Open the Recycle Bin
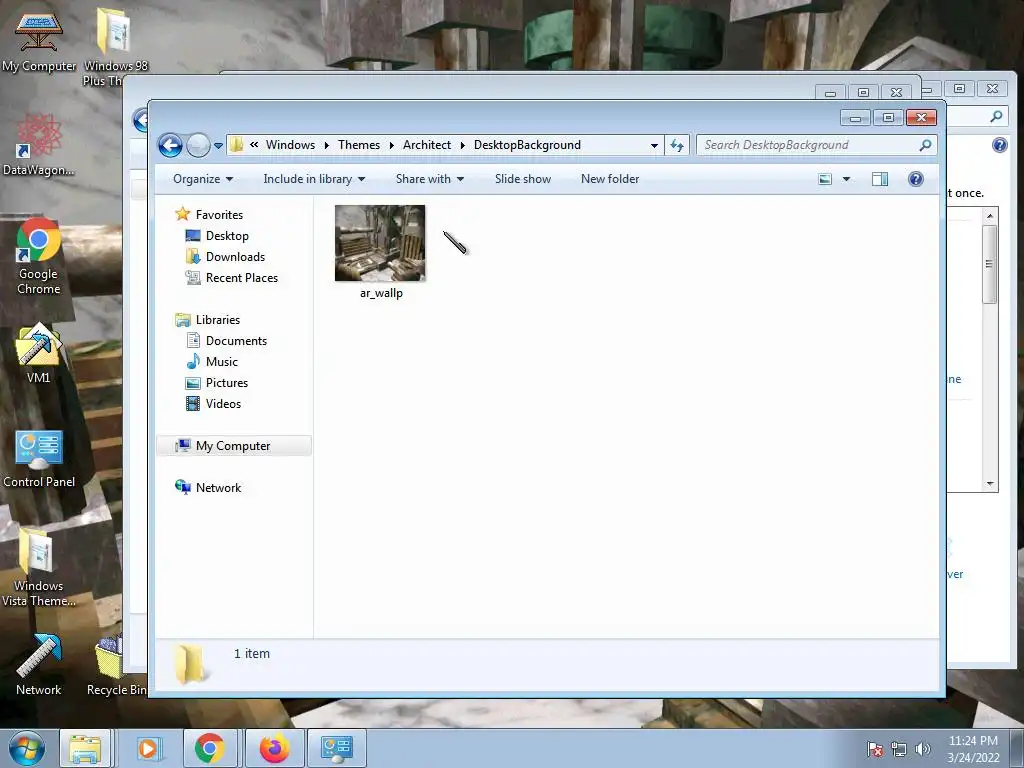This screenshot has width=1024, height=768. 116,666
